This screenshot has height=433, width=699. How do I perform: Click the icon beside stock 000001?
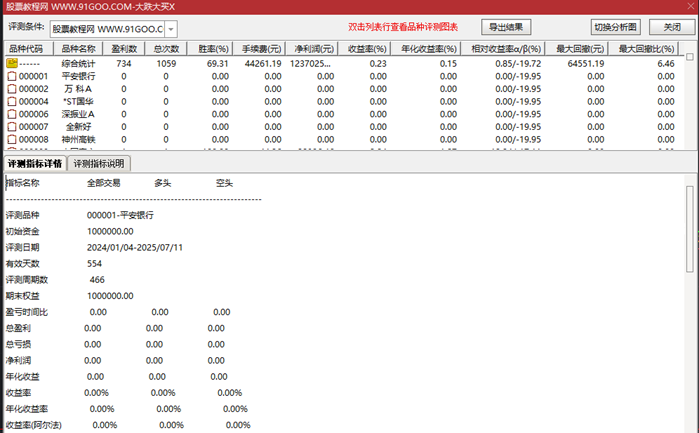(x=12, y=76)
